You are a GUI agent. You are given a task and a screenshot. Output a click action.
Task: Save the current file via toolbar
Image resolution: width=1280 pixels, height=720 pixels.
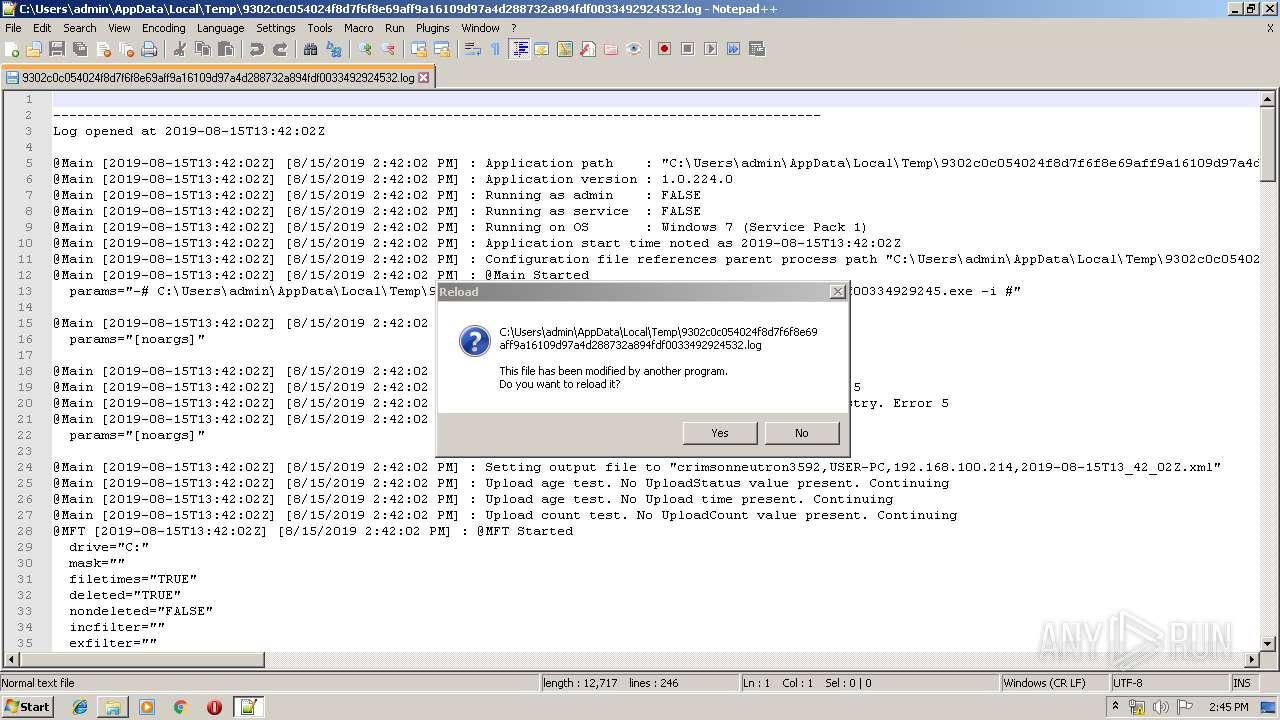[x=57, y=49]
